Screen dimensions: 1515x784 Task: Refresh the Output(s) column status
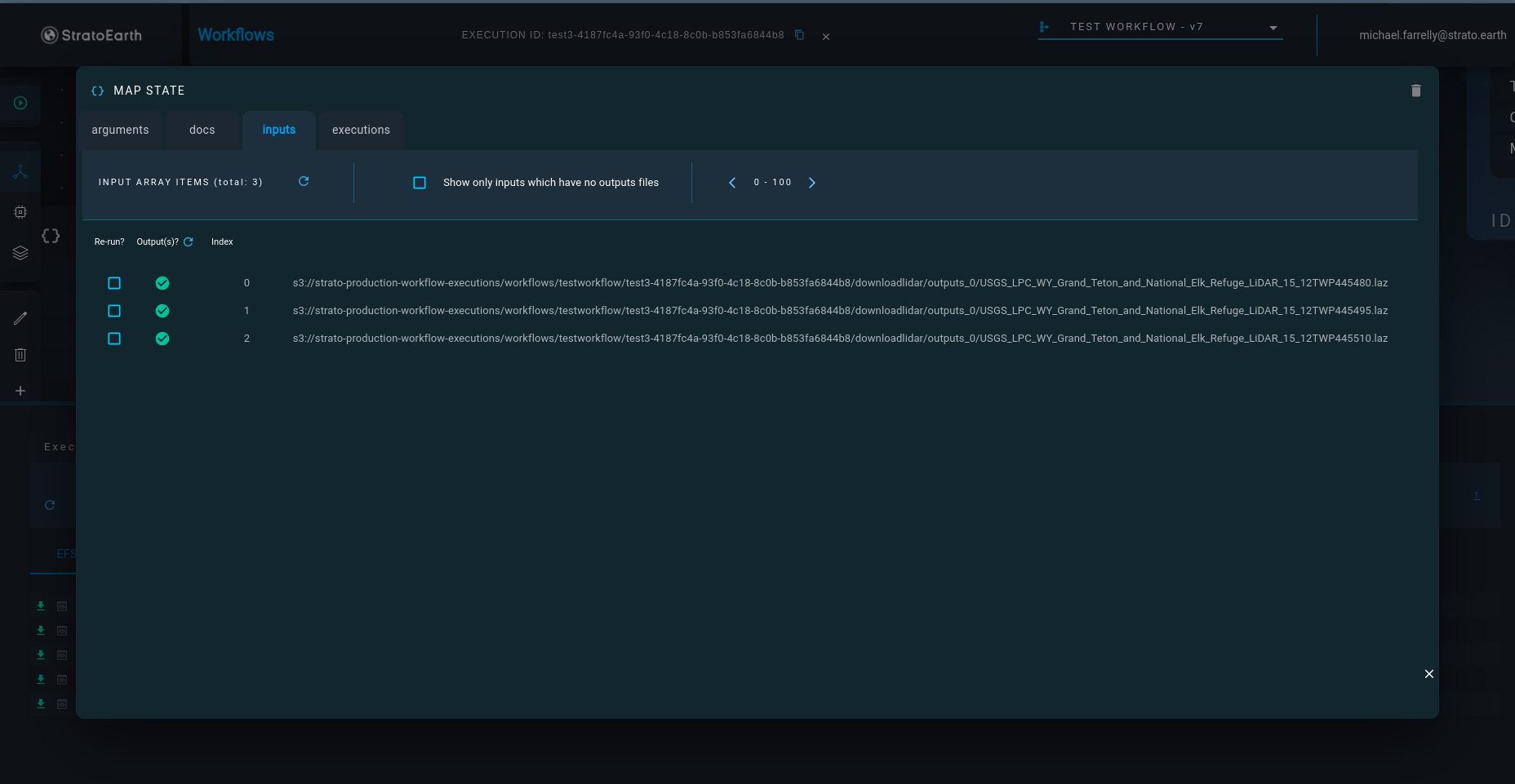189,241
